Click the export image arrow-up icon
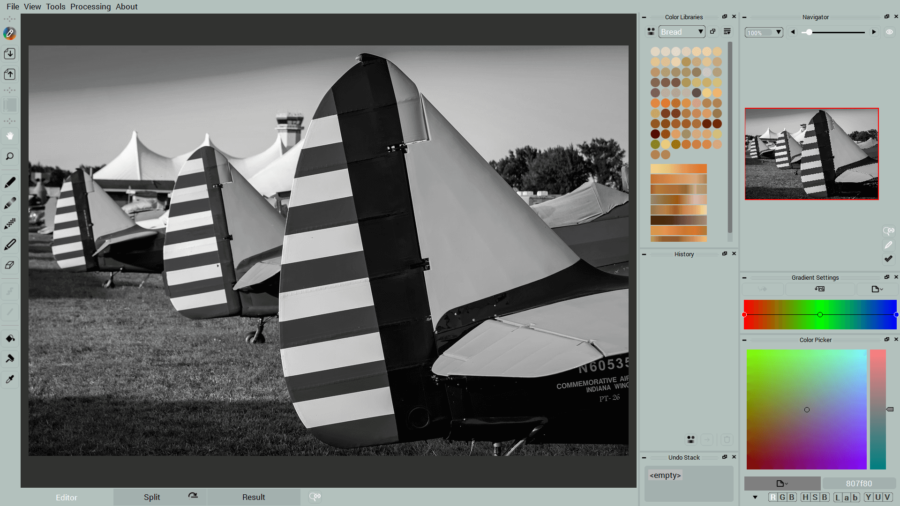Viewport: 900px width, 506px height. [x=10, y=75]
